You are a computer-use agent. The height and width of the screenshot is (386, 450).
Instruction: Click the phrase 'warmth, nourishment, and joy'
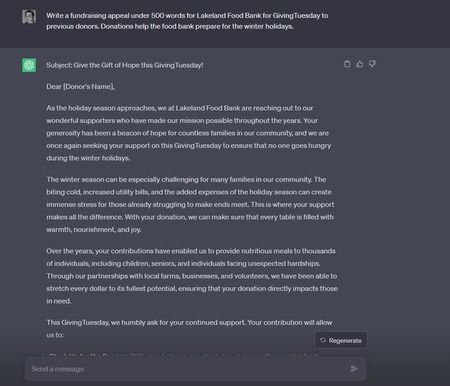click(94, 230)
